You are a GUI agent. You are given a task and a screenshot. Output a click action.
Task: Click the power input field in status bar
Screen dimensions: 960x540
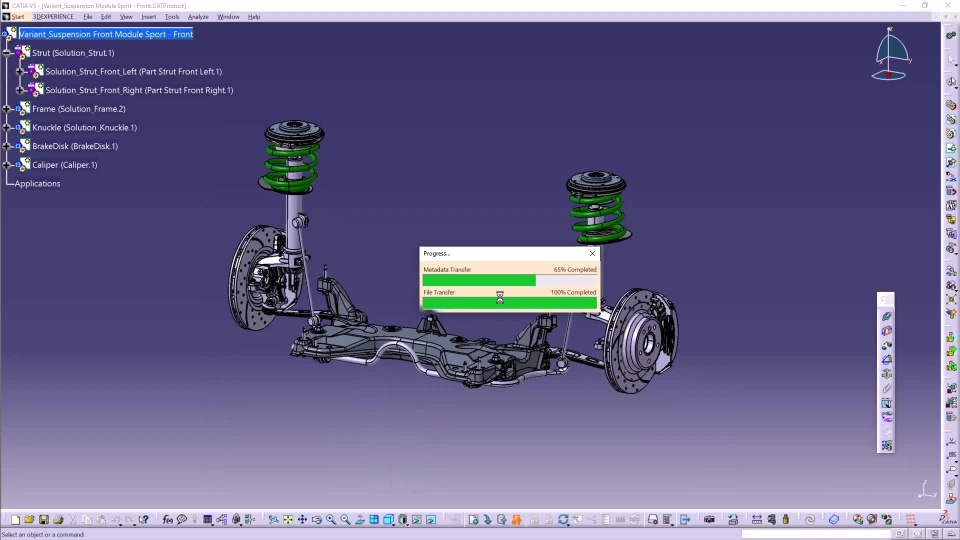pyautogui.click(x=816, y=534)
